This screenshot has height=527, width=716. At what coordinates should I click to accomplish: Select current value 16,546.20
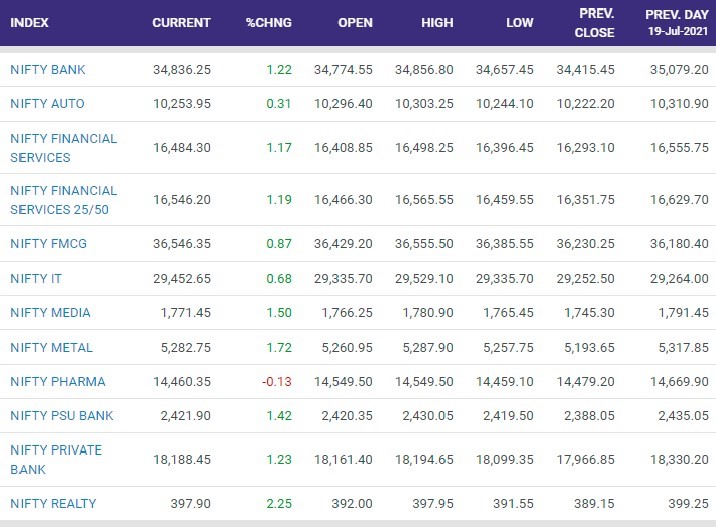point(182,200)
